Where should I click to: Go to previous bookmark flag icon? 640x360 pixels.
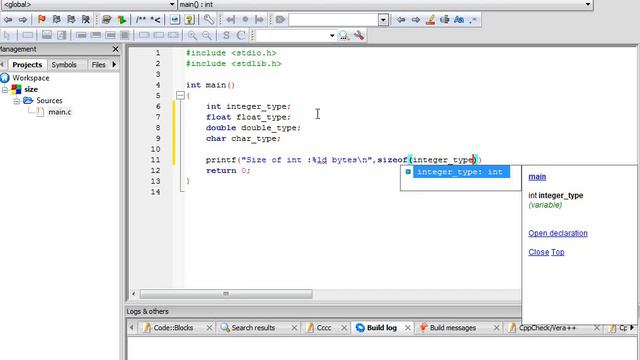coord(56,20)
